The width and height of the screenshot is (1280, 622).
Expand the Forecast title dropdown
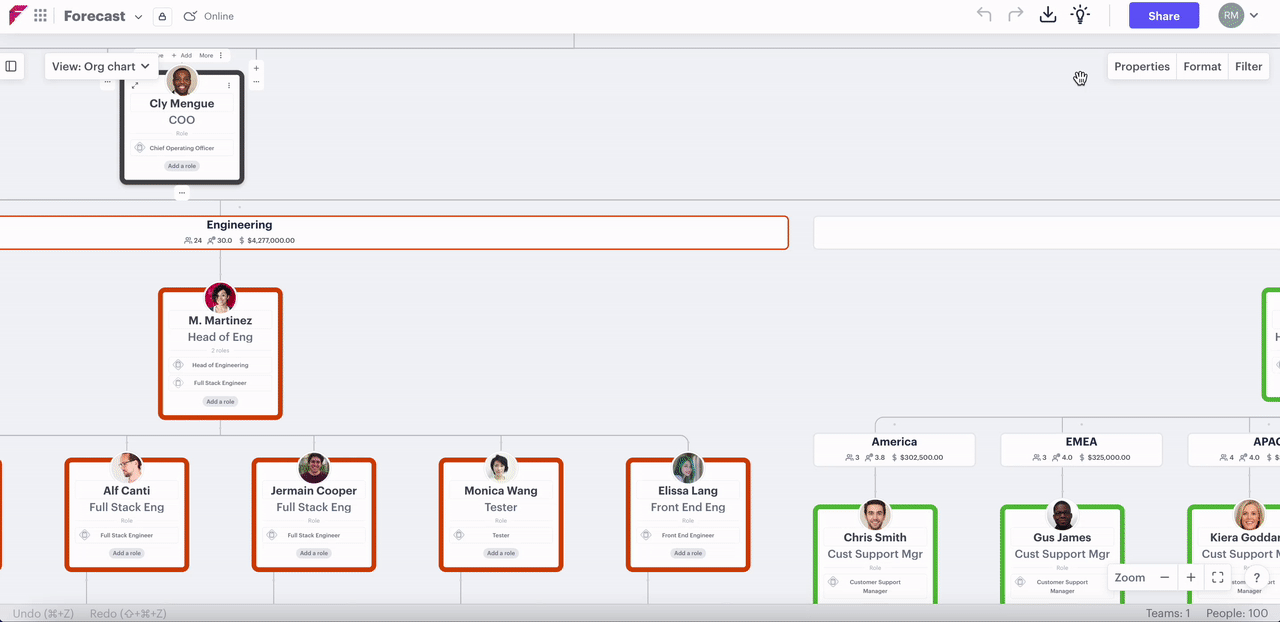pos(138,17)
